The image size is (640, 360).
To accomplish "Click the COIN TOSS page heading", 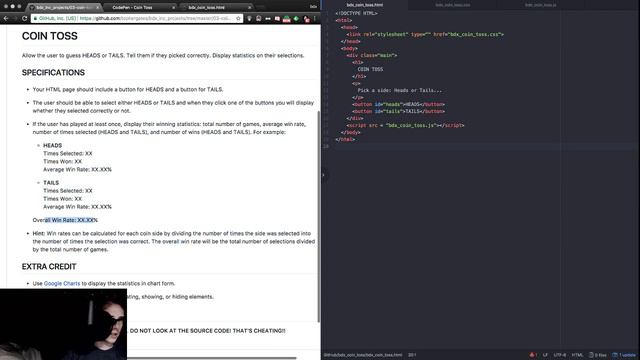I will point(50,36).
